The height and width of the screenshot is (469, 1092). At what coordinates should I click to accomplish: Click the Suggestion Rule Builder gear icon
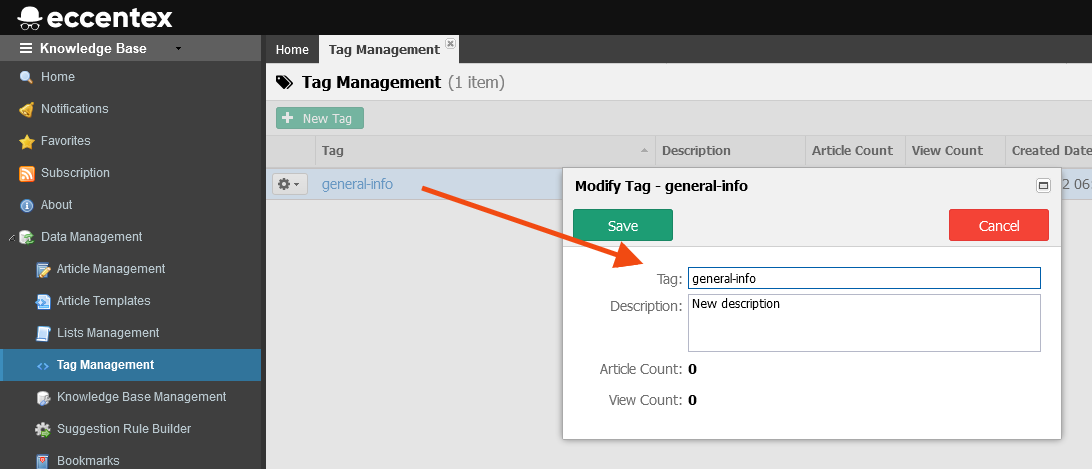[43, 429]
